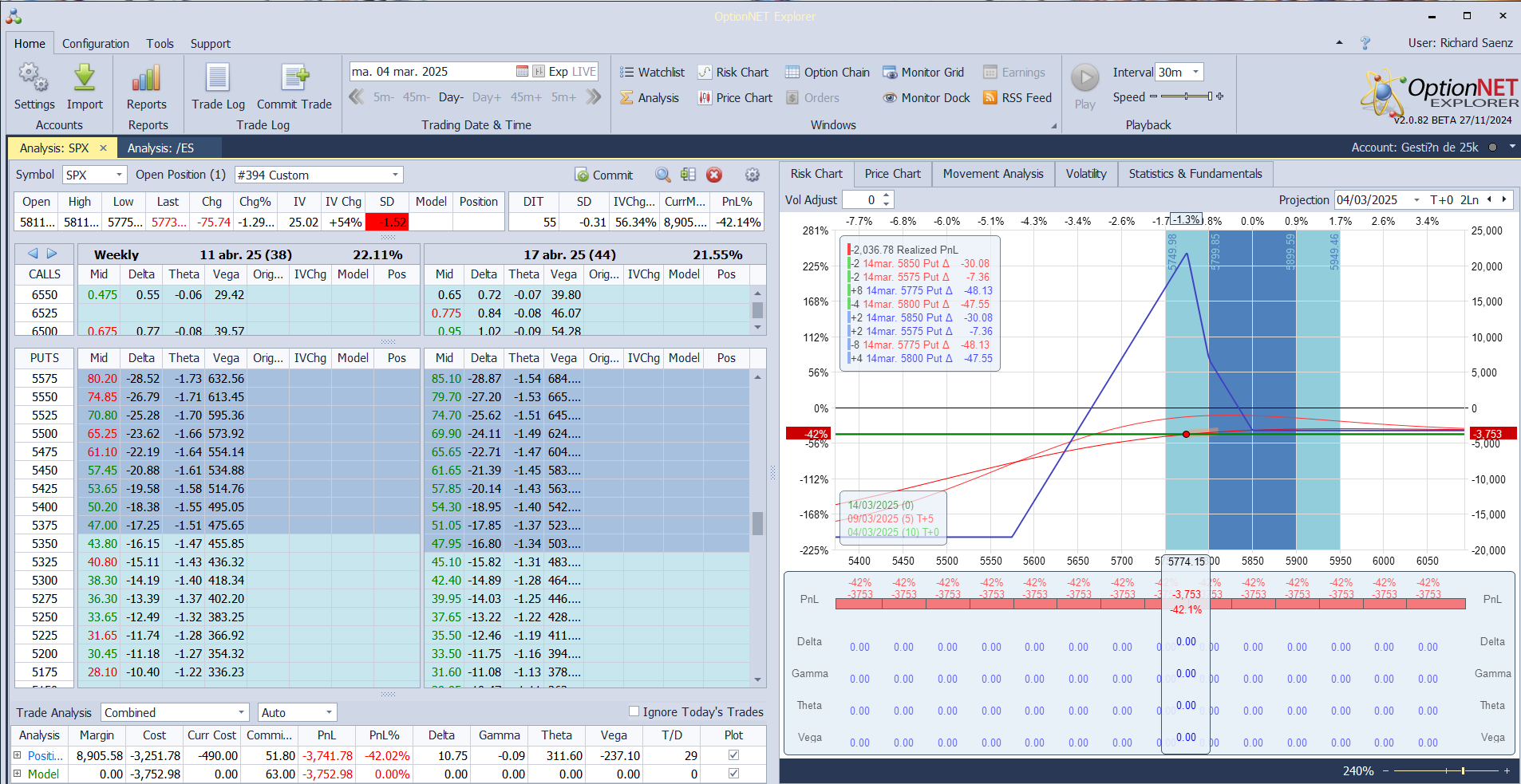Image resolution: width=1521 pixels, height=784 pixels.
Task: Click the Commit button
Action: coord(603,175)
